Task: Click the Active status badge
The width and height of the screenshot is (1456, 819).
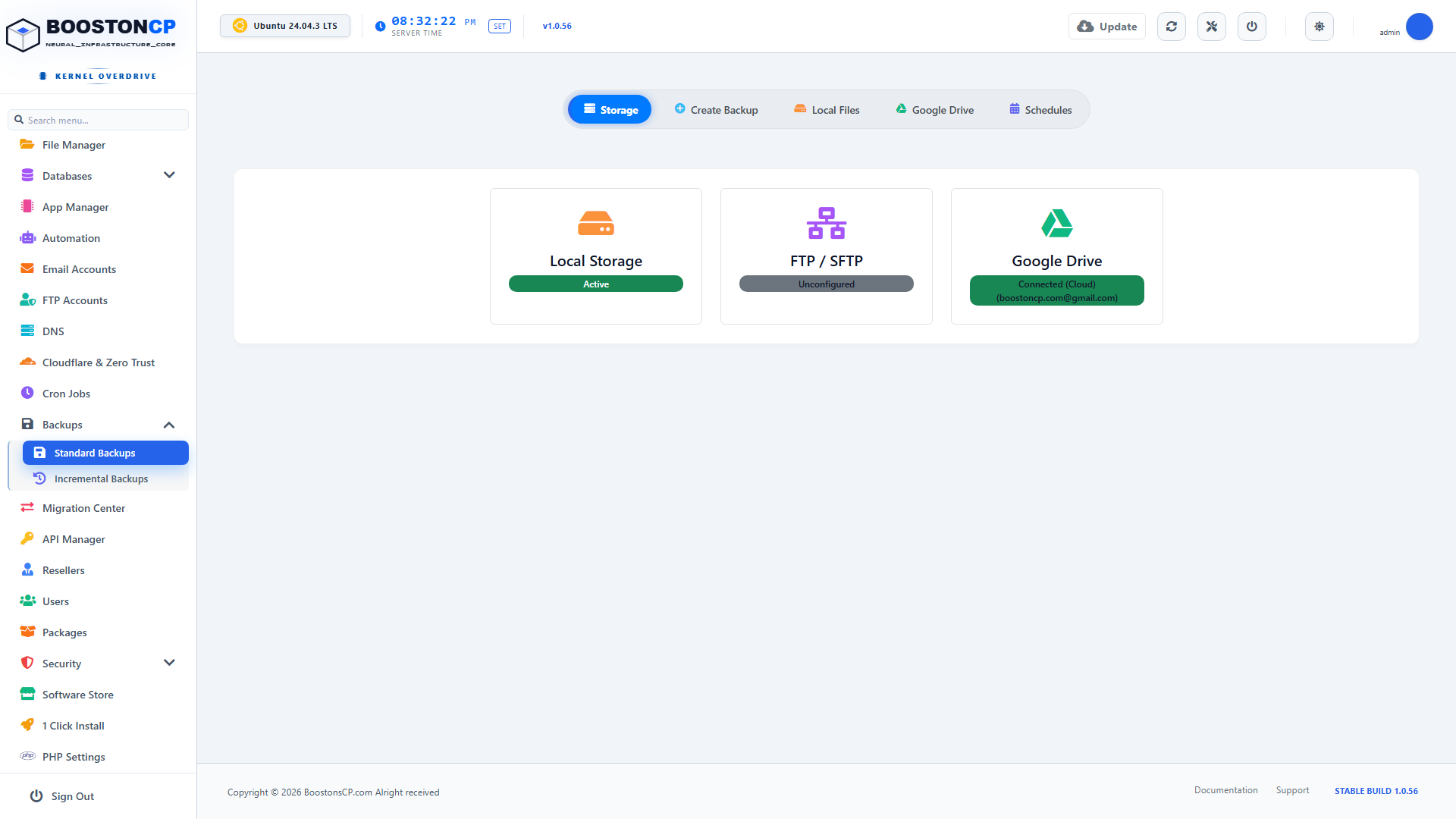Action: coord(596,284)
